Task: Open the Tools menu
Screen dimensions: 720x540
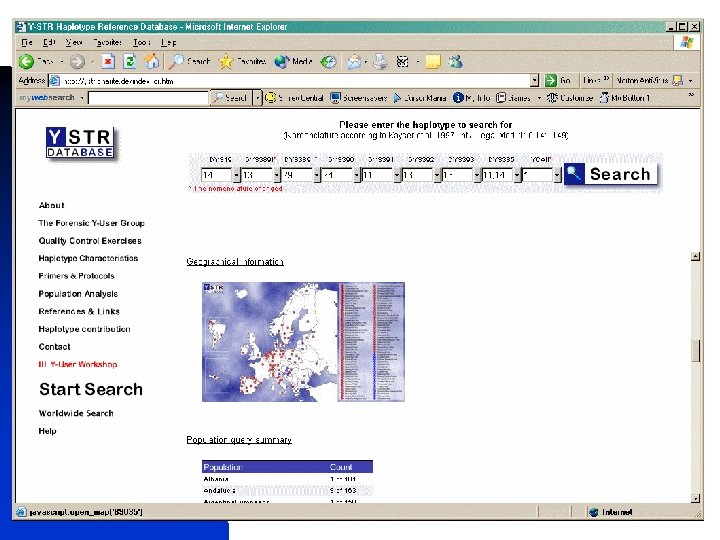Action: coord(141,43)
